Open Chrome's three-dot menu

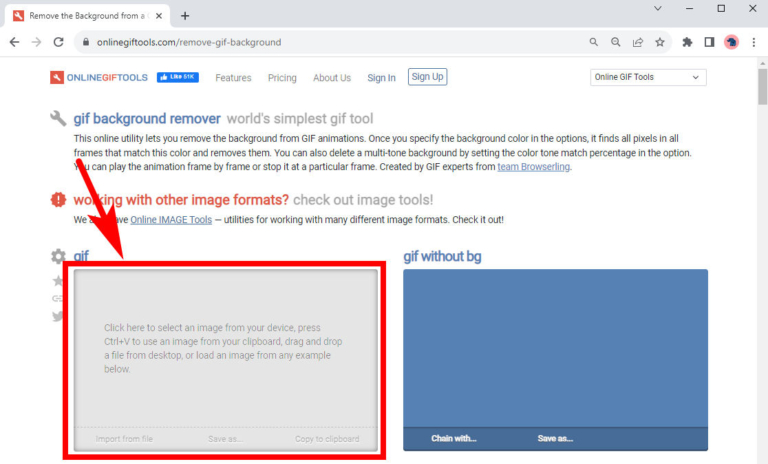pyautogui.click(x=753, y=42)
